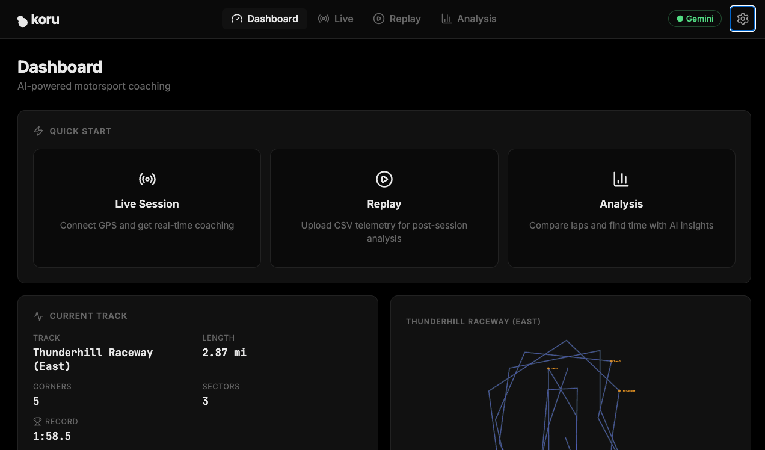Select the Analysis tab in top navigation

point(468,19)
